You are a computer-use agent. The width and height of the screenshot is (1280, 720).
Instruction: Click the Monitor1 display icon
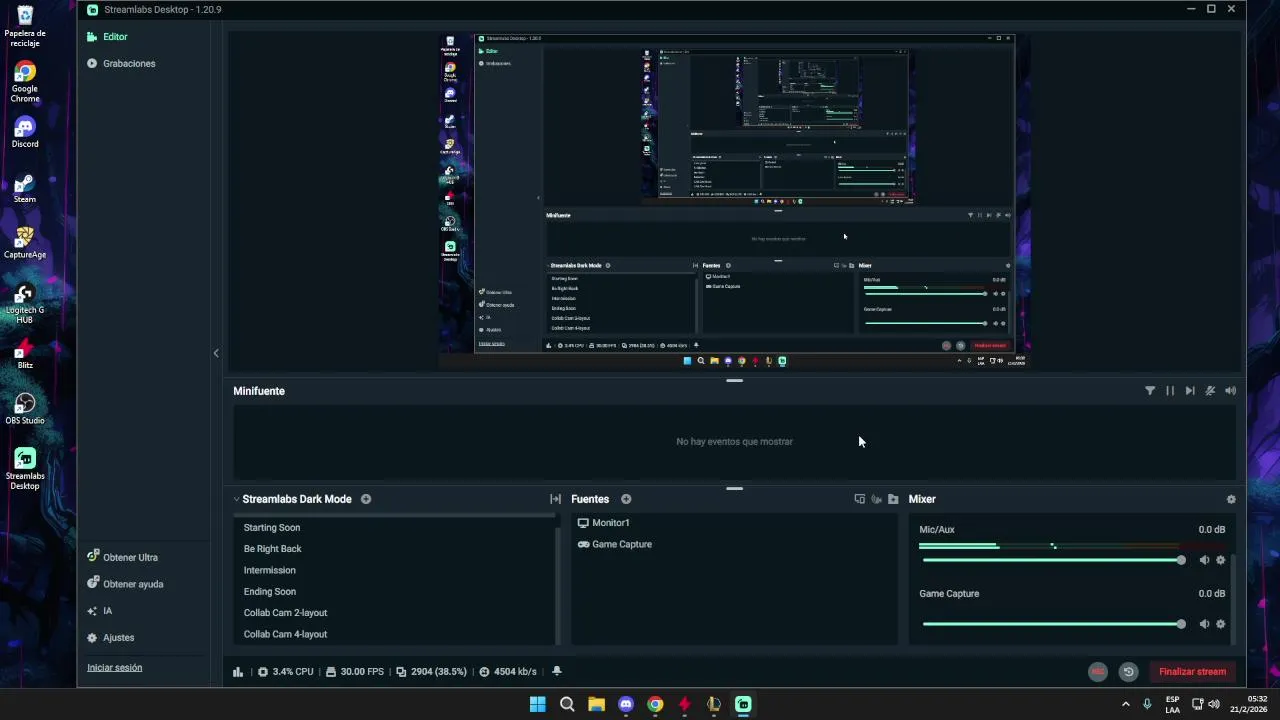point(583,523)
